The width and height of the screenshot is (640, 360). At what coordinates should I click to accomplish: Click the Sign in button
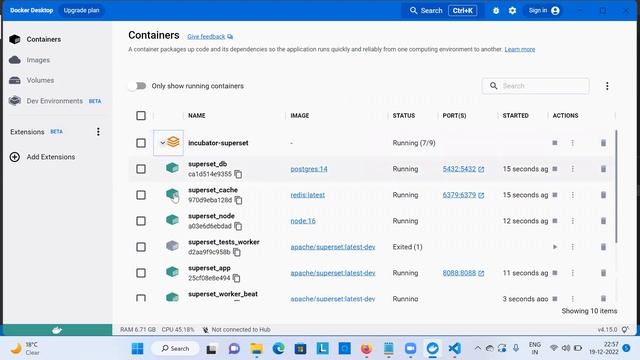544,11
